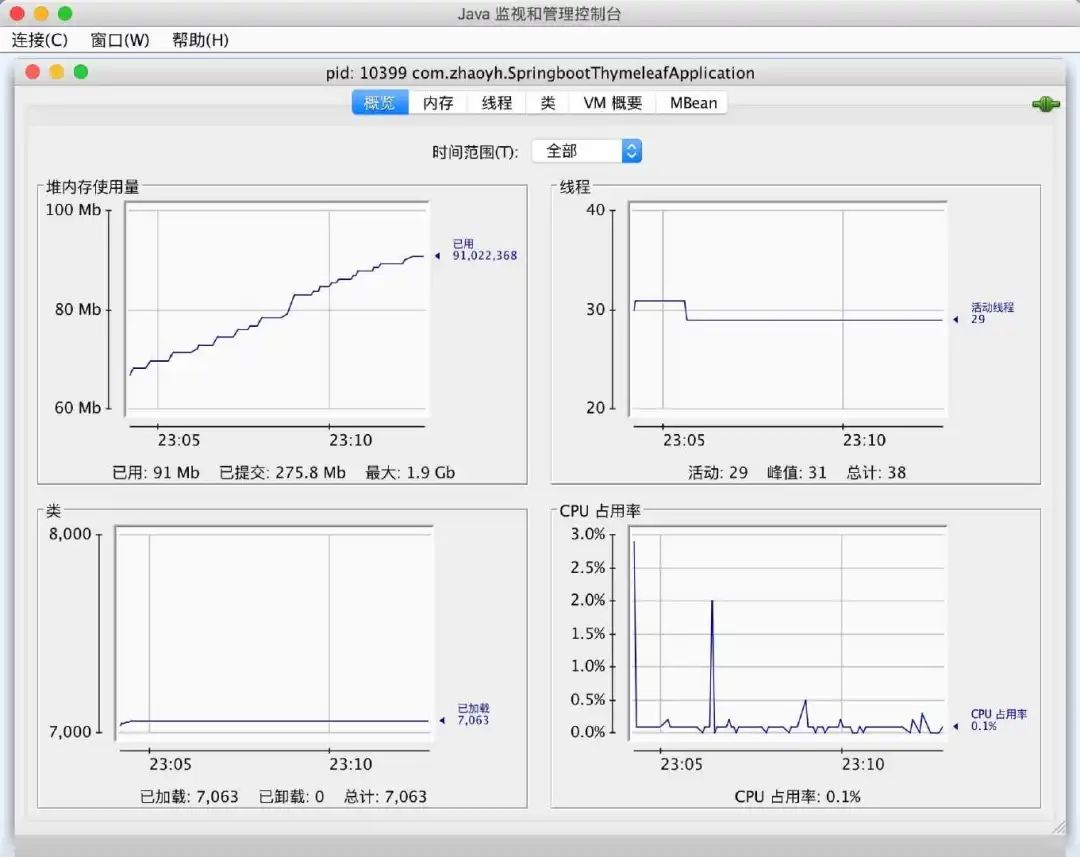1080x857 pixels.
Task: Open the MBean tab
Action: tap(693, 103)
